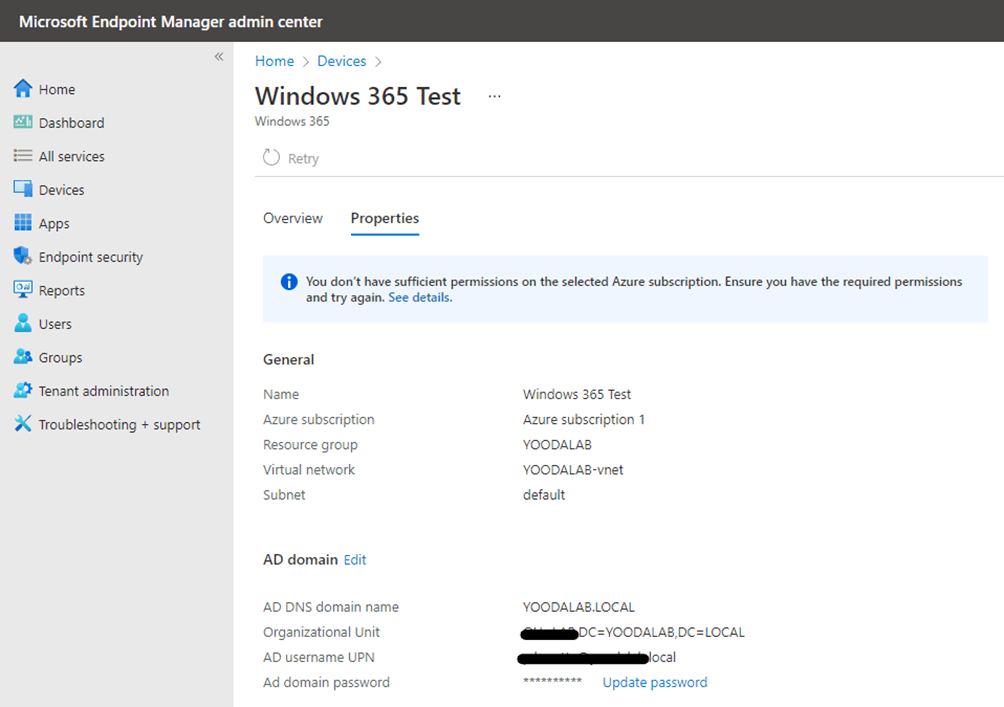The image size is (1004, 707).
Task: Open Devices in the left navigation
Action: pos(61,190)
